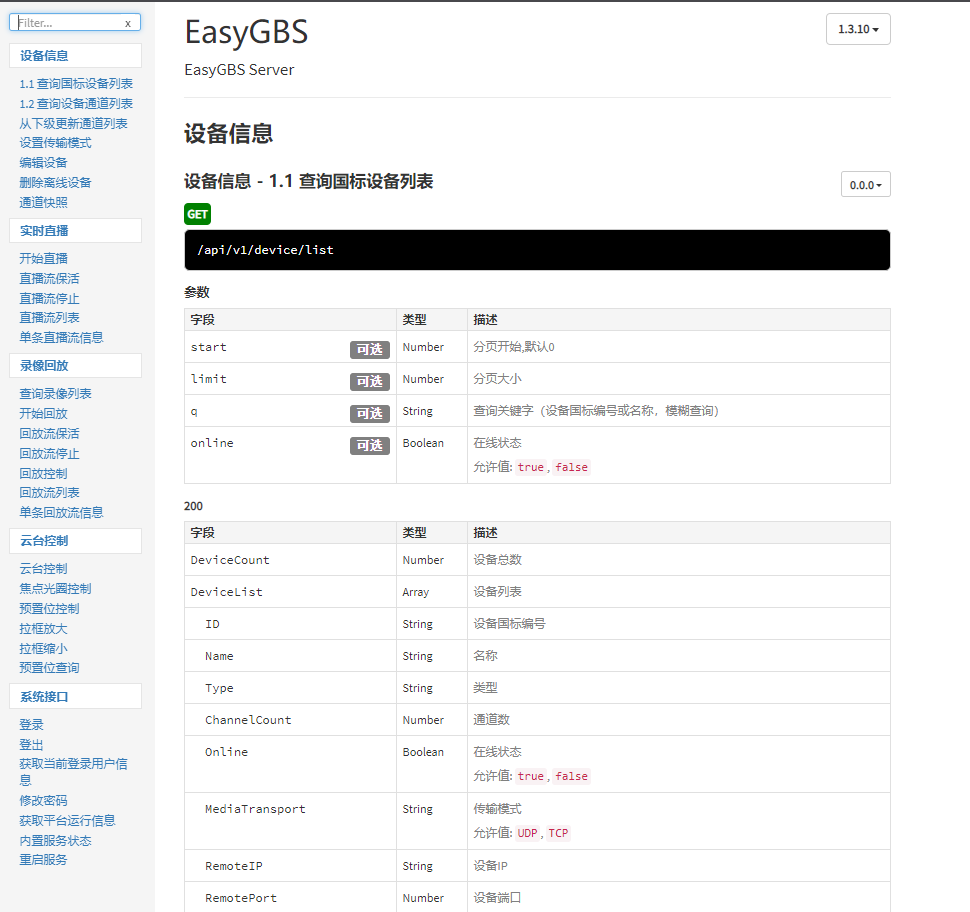Screen dimensions: 970x912
Task: Open 焦点光圈控制 link
Action: (x=56, y=588)
